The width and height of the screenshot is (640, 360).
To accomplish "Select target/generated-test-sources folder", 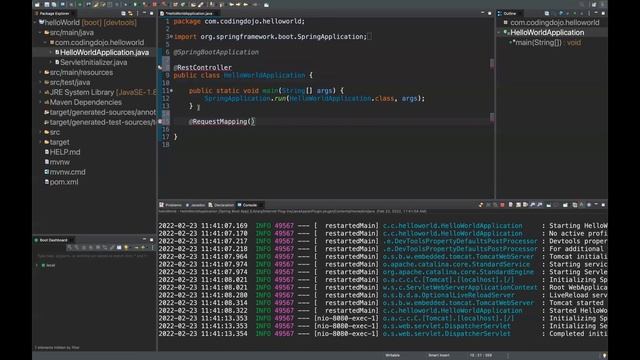I will point(102,122).
